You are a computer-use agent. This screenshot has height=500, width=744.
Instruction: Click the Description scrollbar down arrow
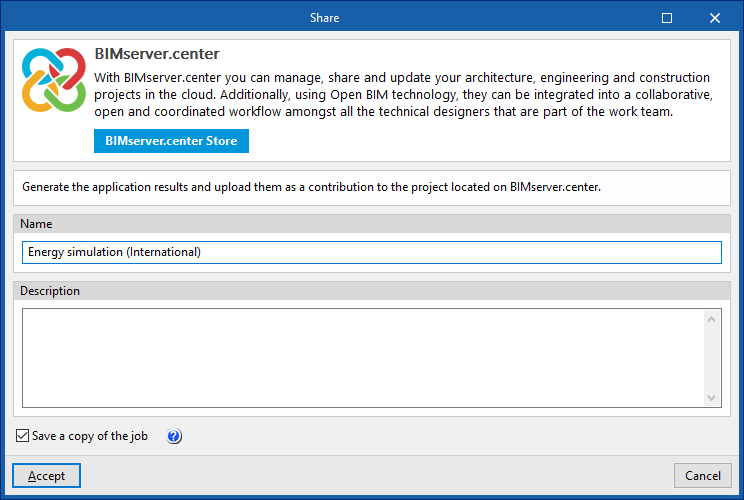tap(712, 397)
